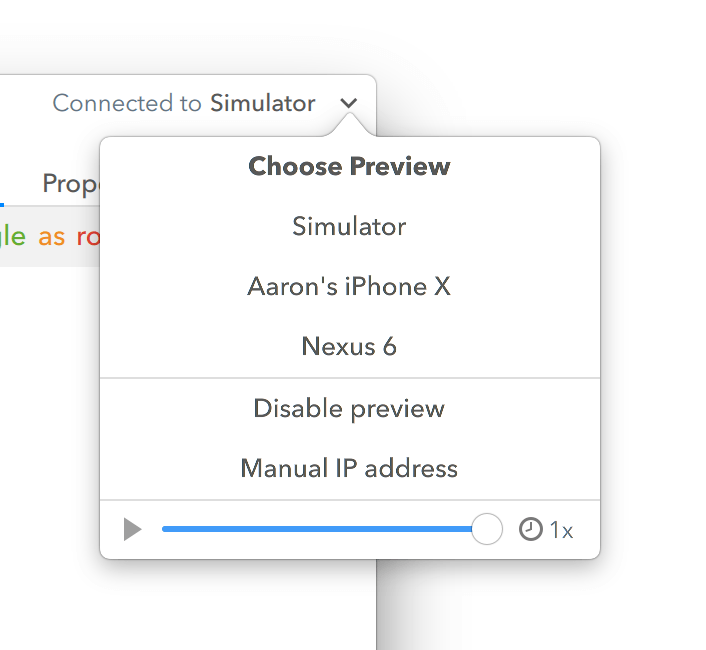Select Simulator in the preview list
The height and width of the screenshot is (650, 706).
pyautogui.click(x=349, y=226)
